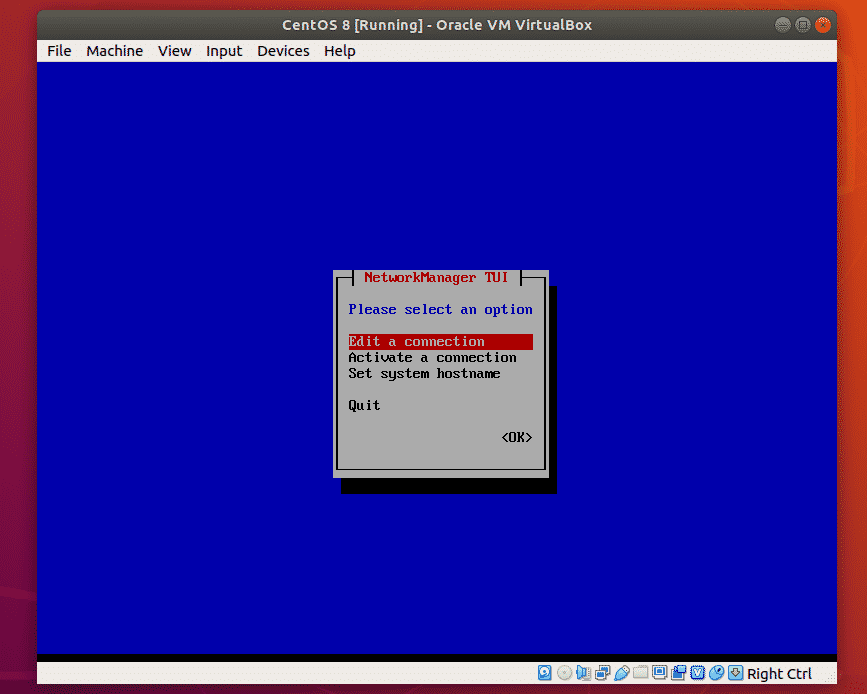Click the NetworkManager TUI title text
Viewport: 867px width, 694px height.
(436, 278)
